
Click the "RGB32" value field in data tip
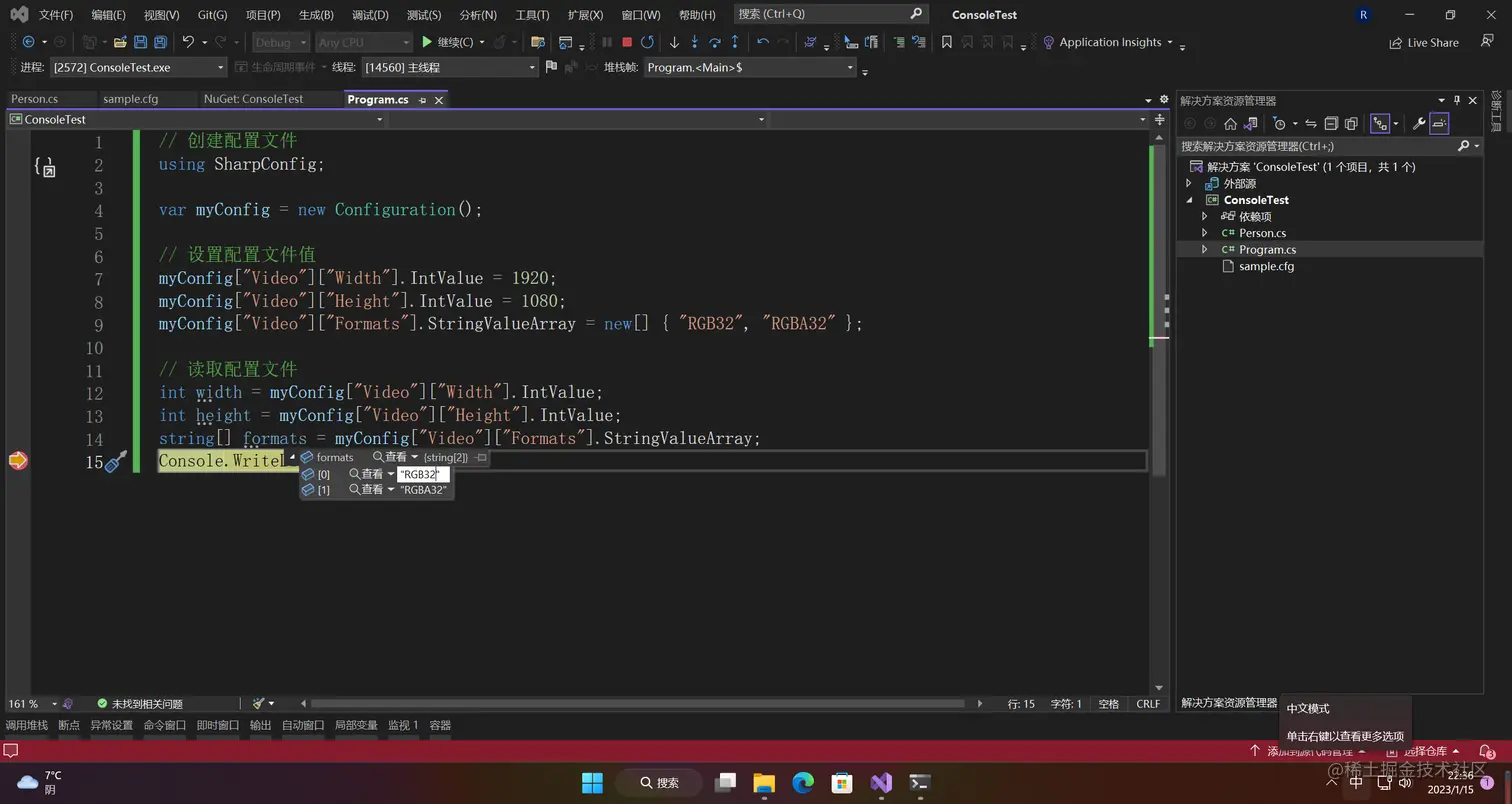[423, 474]
